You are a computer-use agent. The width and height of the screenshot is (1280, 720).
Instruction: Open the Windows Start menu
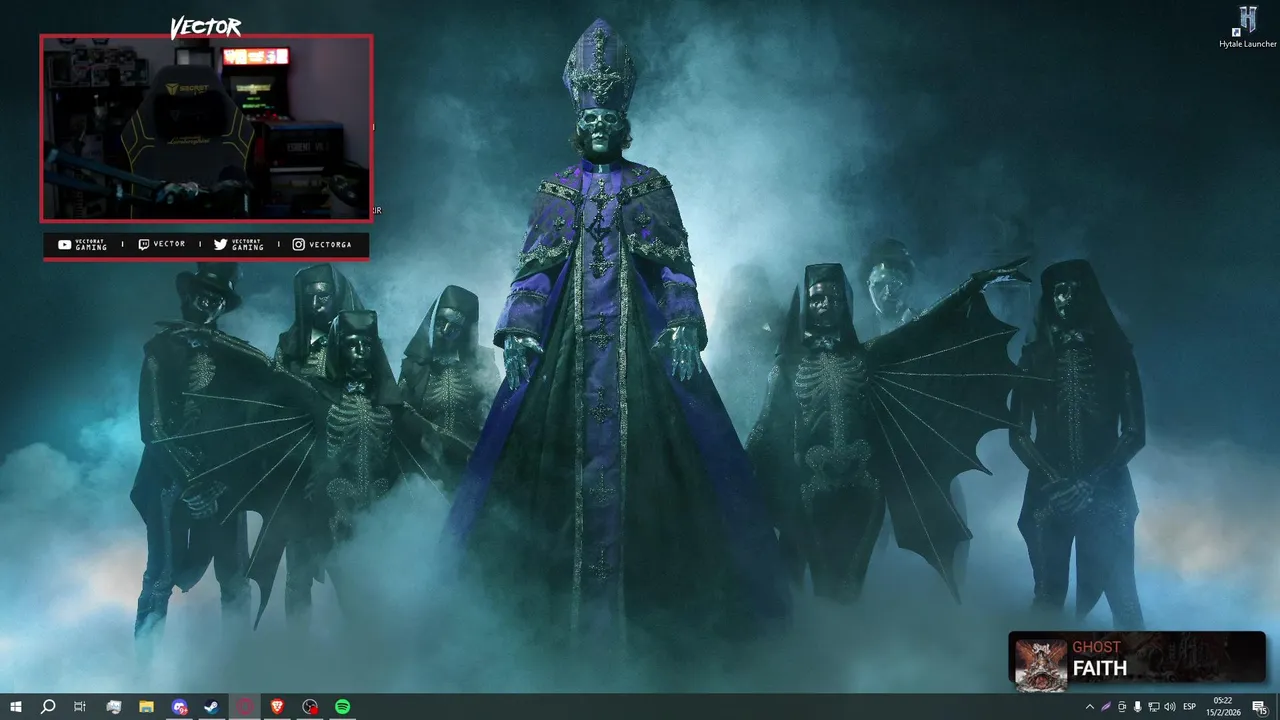(15, 707)
